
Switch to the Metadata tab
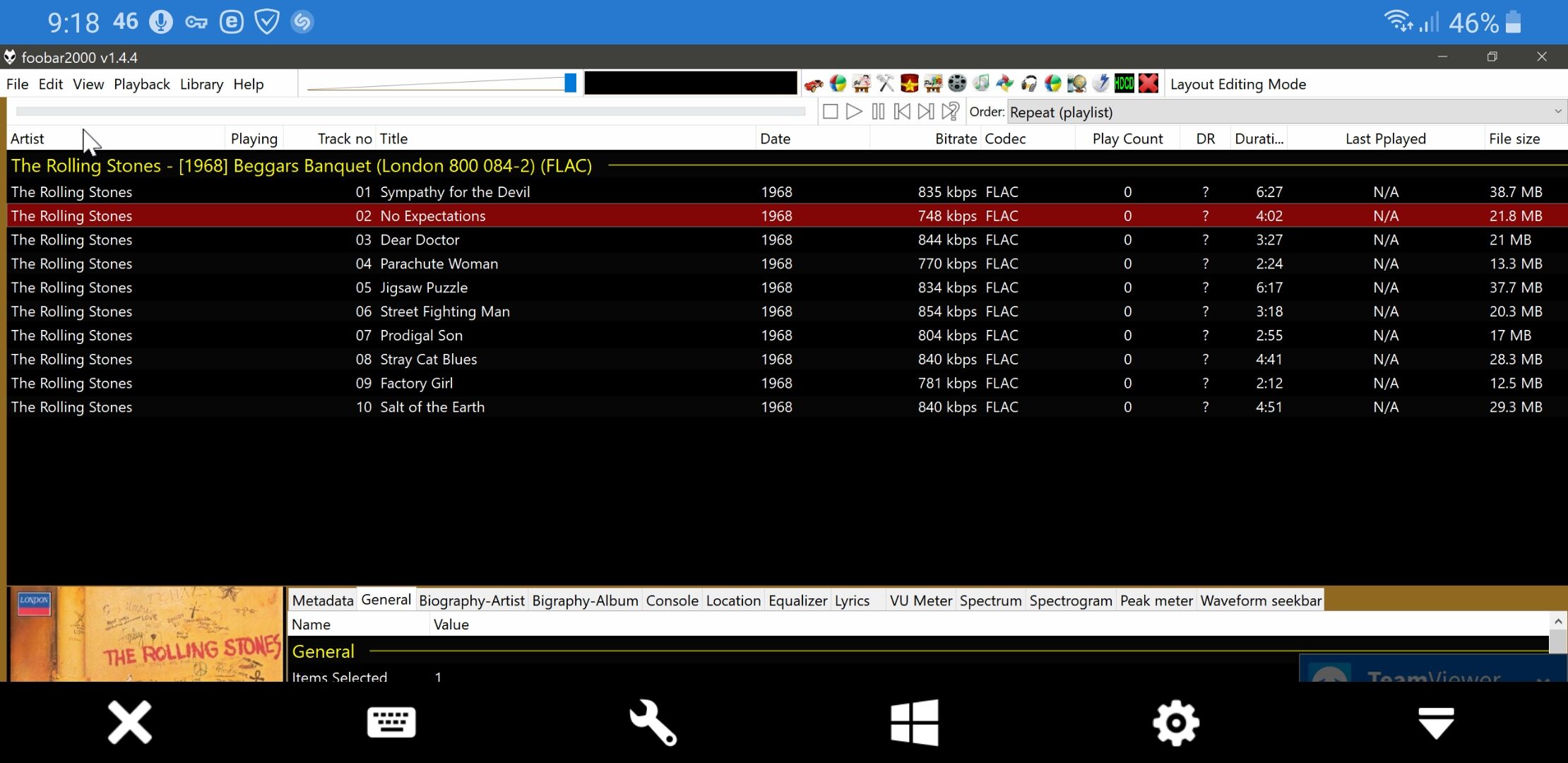tap(323, 601)
